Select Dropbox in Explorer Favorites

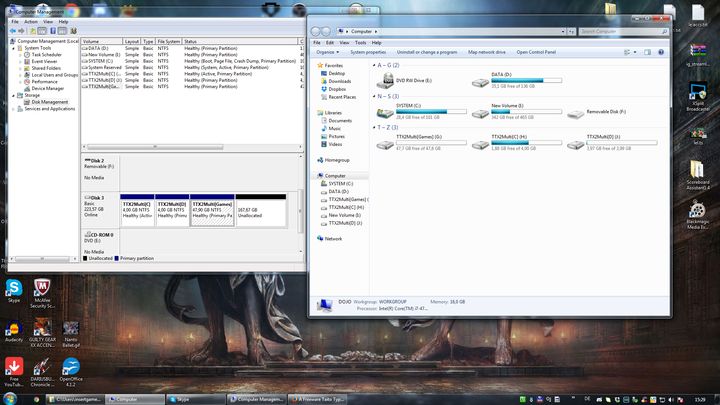pyautogui.click(x=333, y=89)
